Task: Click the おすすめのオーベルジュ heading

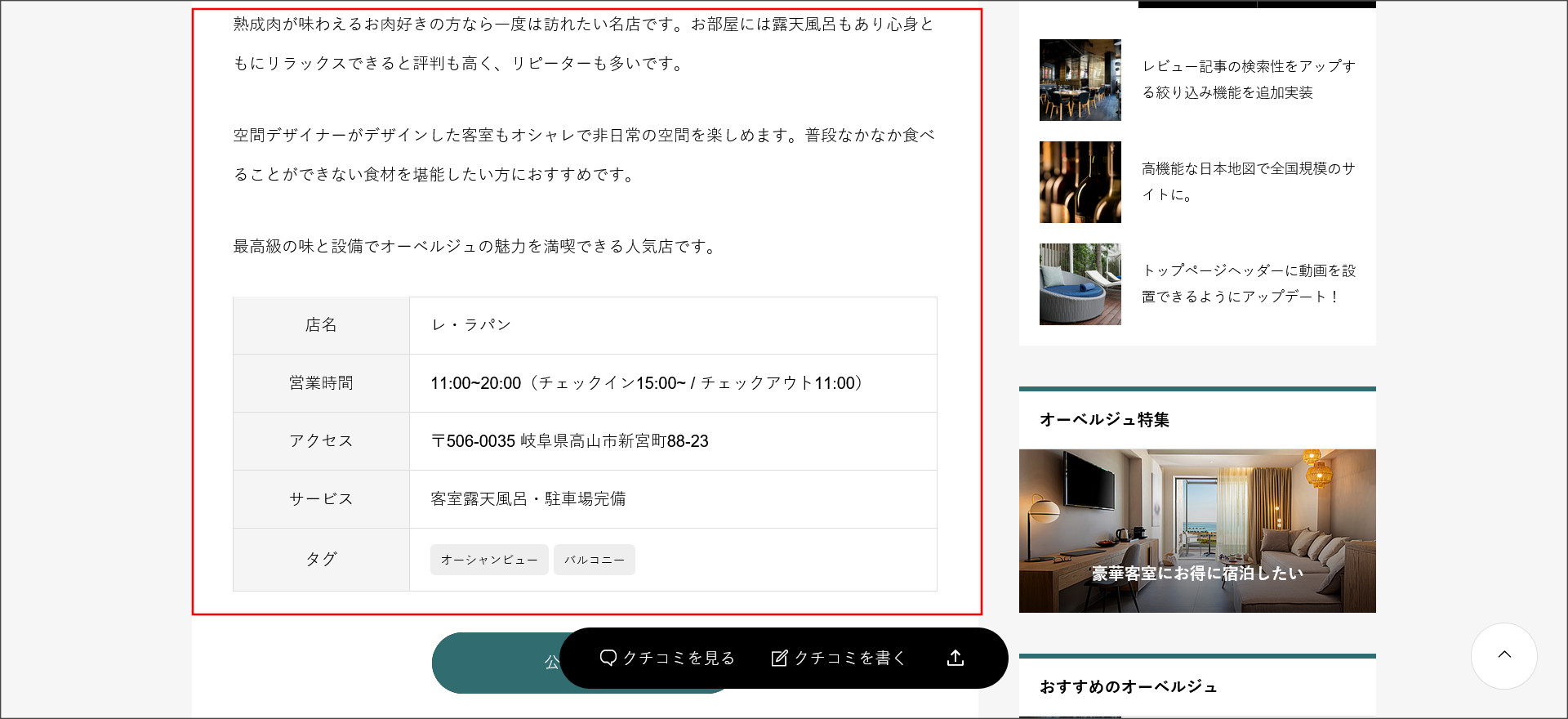Action: coord(1129,687)
